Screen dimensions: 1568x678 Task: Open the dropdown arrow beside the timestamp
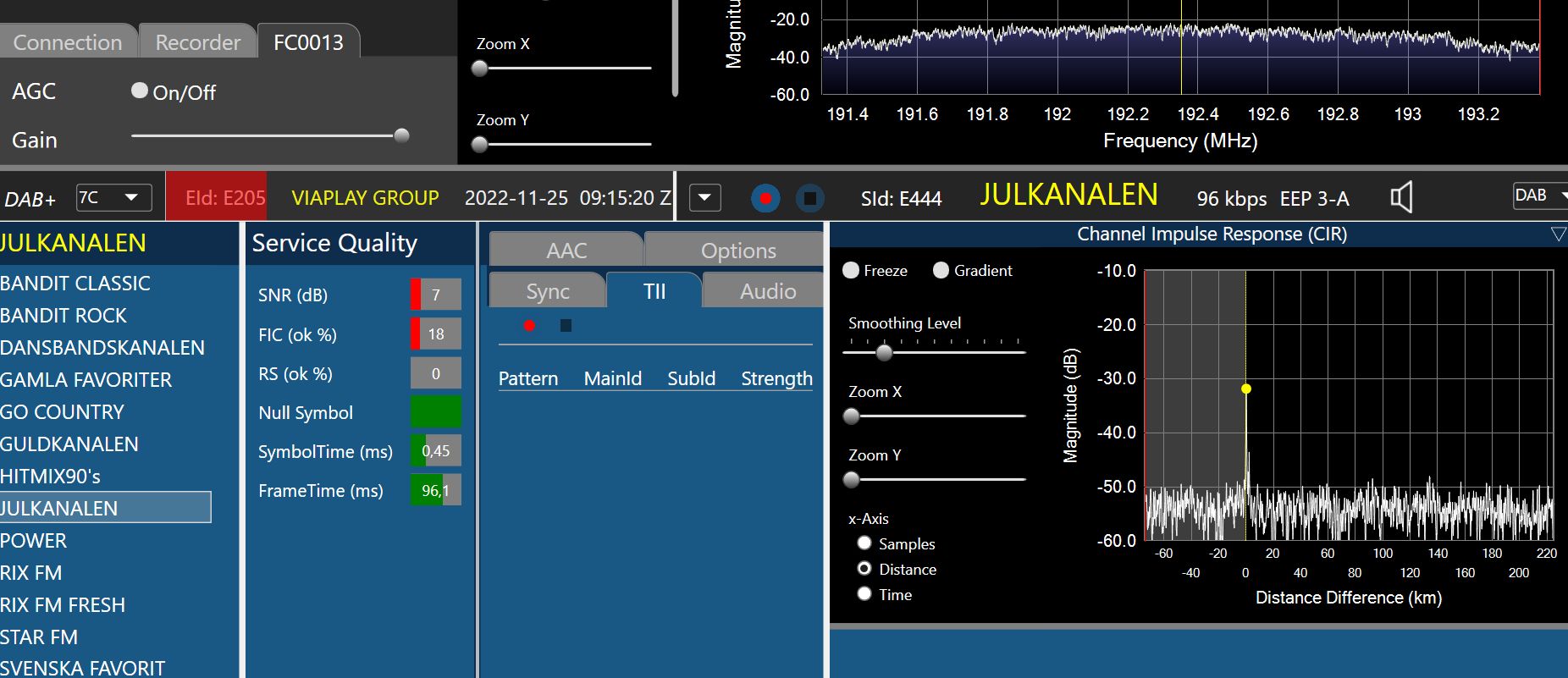704,198
